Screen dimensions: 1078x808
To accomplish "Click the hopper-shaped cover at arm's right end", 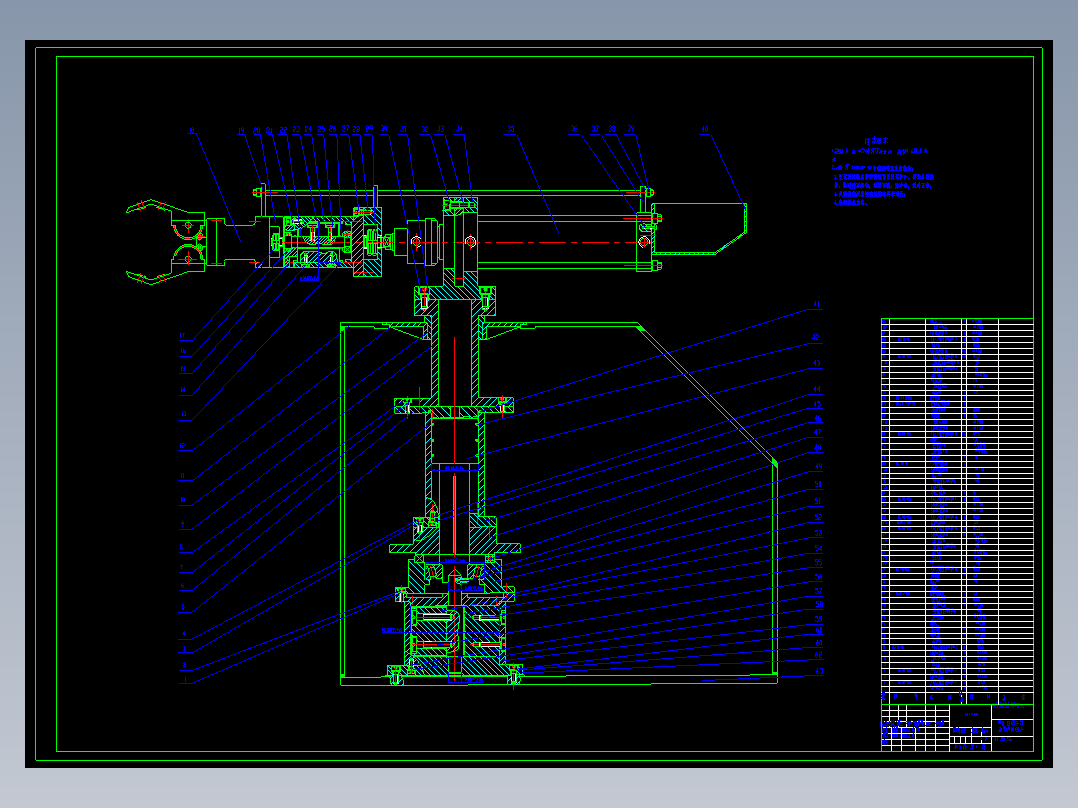I will pos(699,229).
